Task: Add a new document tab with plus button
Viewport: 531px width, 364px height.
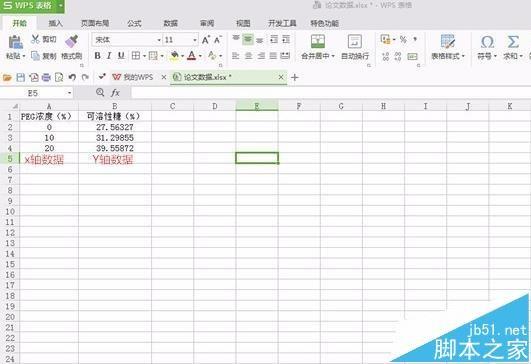Action: point(295,78)
